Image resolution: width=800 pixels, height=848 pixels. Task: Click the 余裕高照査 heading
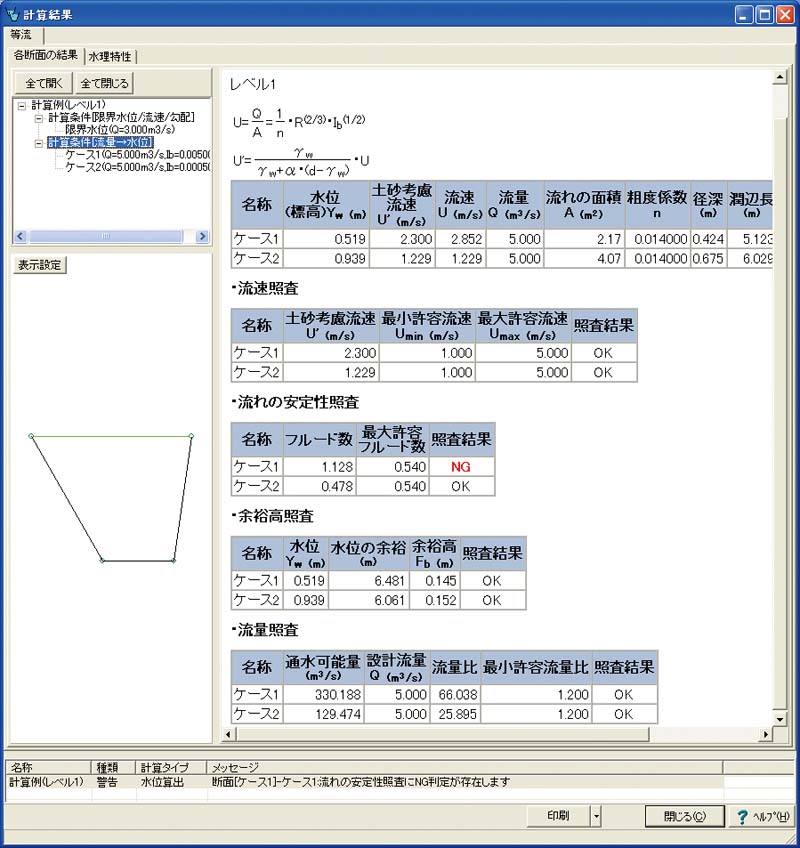coord(273,516)
